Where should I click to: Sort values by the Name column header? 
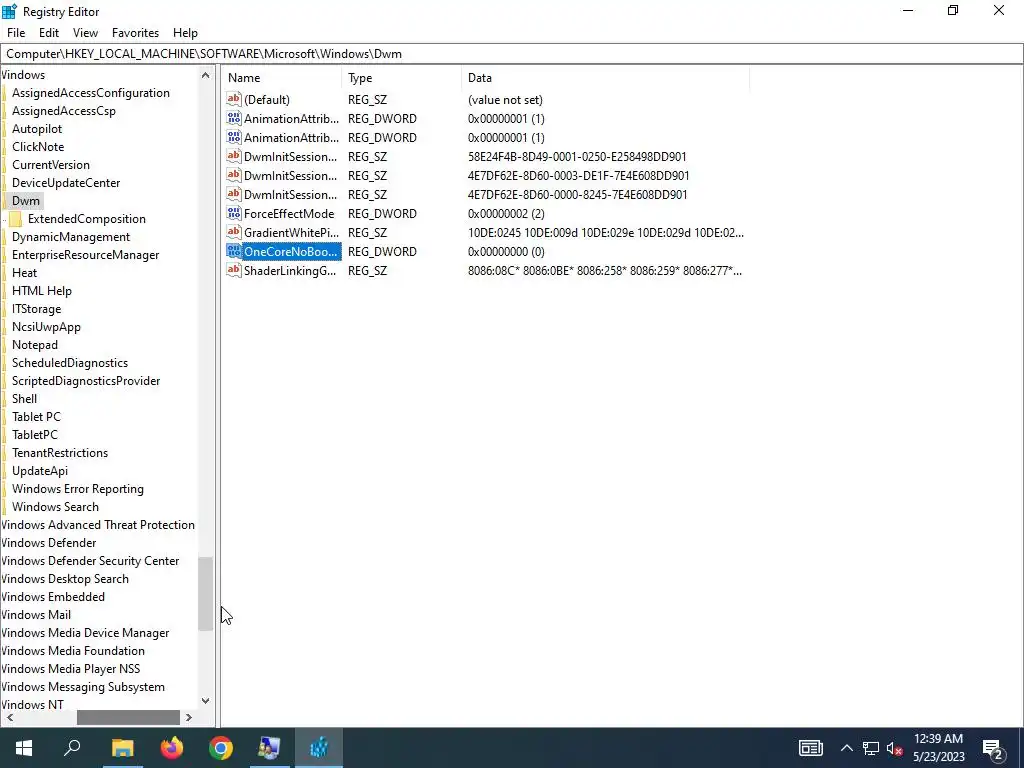point(282,78)
